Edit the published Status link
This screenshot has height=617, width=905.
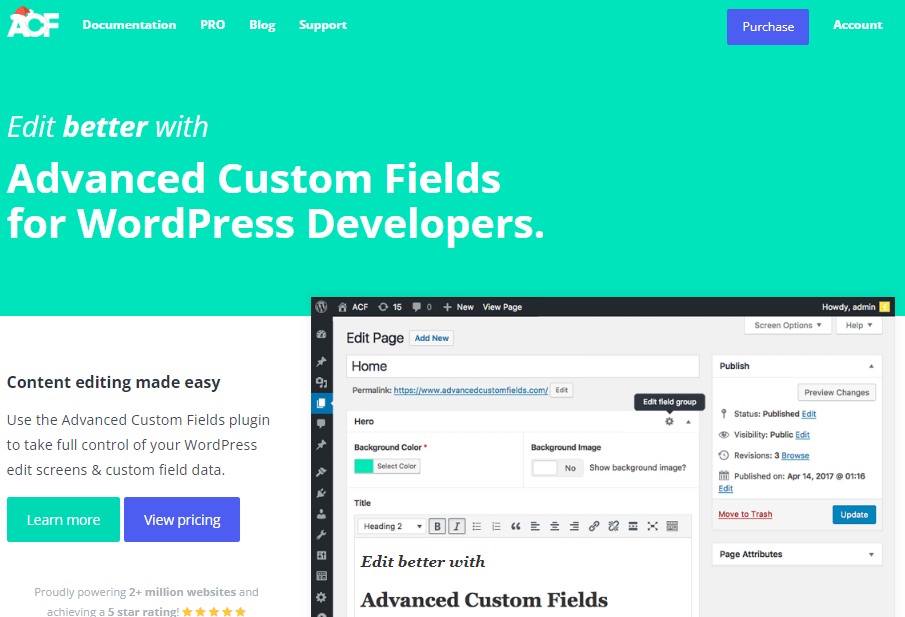click(809, 414)
